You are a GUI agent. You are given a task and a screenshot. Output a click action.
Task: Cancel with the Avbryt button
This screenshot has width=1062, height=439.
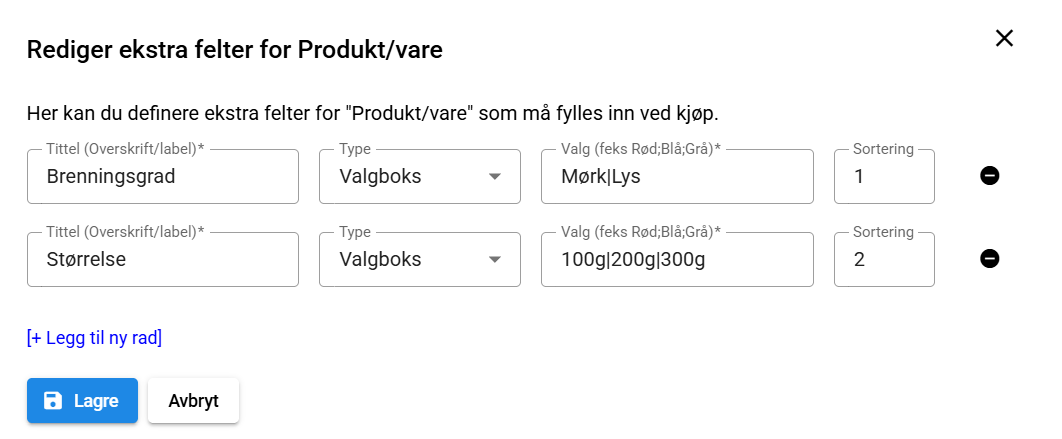pos(193,401)
